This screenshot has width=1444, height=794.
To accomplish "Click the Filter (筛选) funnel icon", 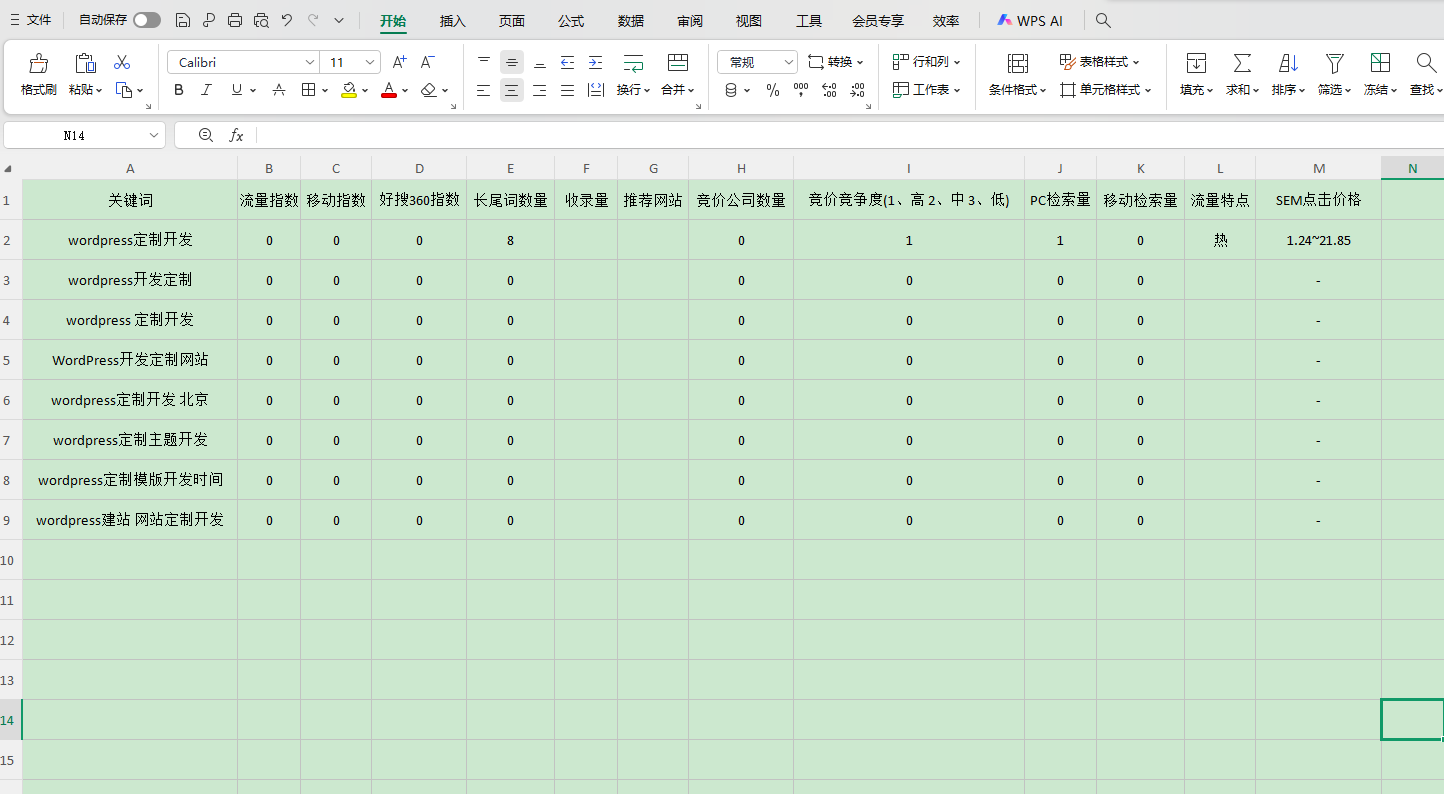I will 1334,64.
